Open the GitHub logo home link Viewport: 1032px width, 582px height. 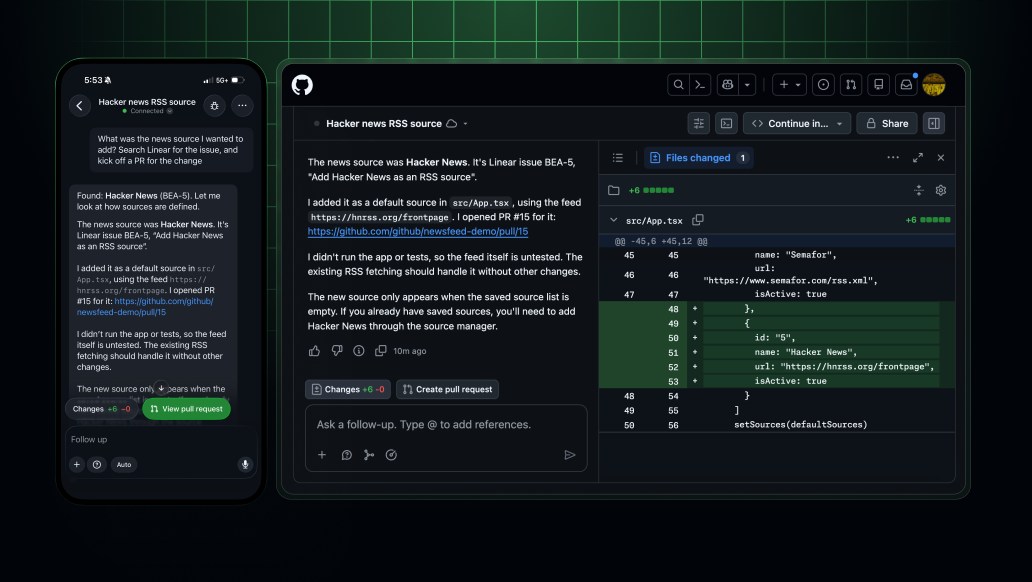click(x=302, y=85)
